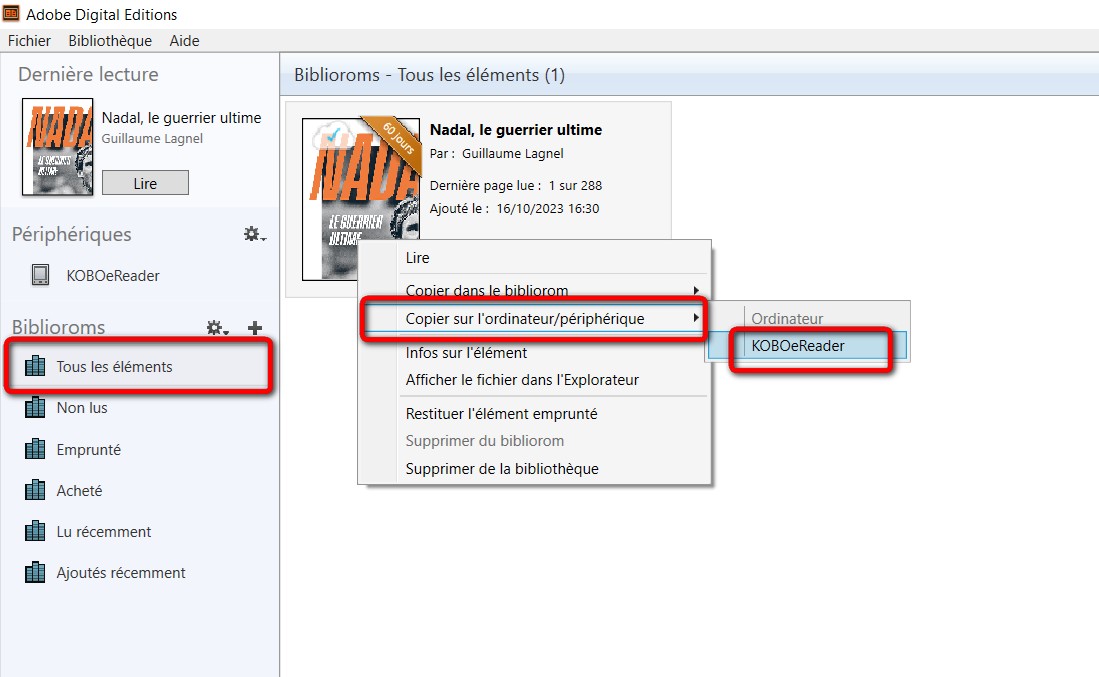Select the Non lus bookshelf icon
Viewport: 1099px width, 677px height.
pos(36,408)
